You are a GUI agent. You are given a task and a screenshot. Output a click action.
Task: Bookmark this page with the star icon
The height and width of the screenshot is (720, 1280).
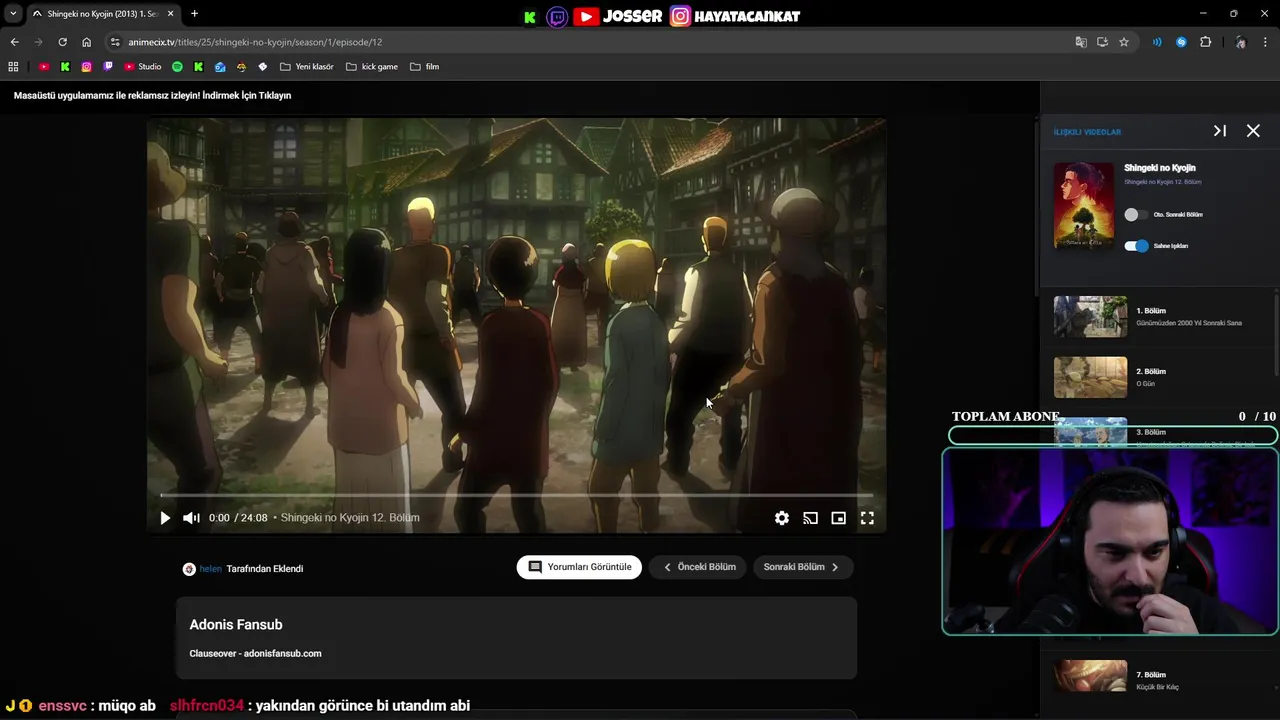pyautogui.click(x=1124, y=42)
